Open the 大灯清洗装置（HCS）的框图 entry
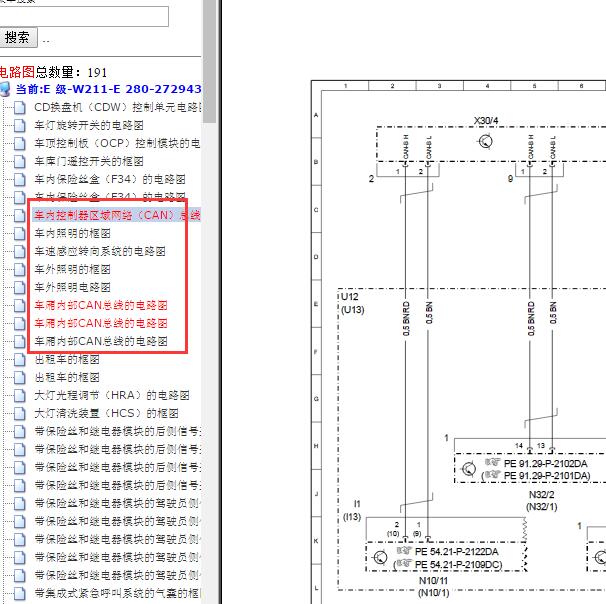606x604 pixels. [x=106, y=413]
